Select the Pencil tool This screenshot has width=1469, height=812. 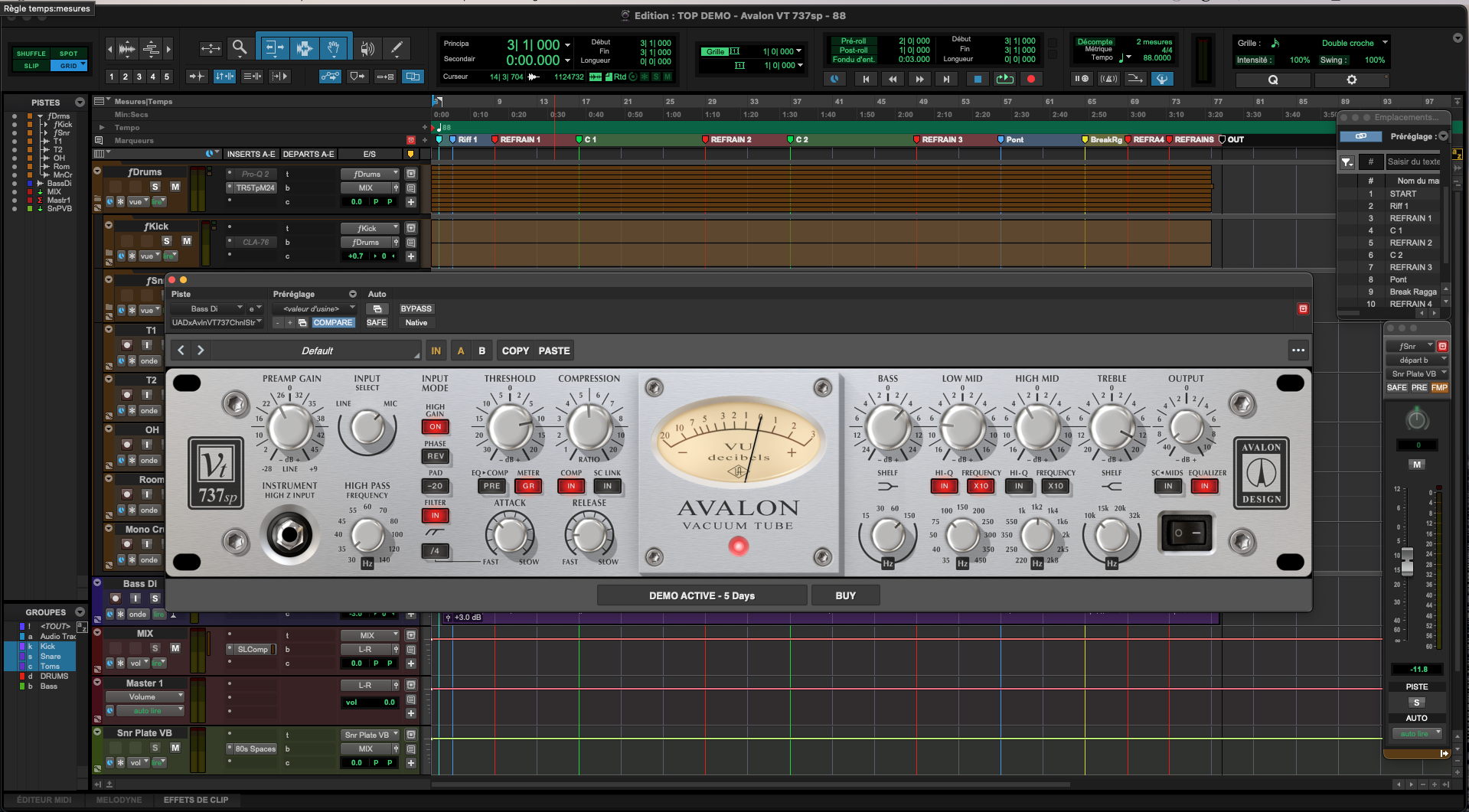tap(397, 49)
